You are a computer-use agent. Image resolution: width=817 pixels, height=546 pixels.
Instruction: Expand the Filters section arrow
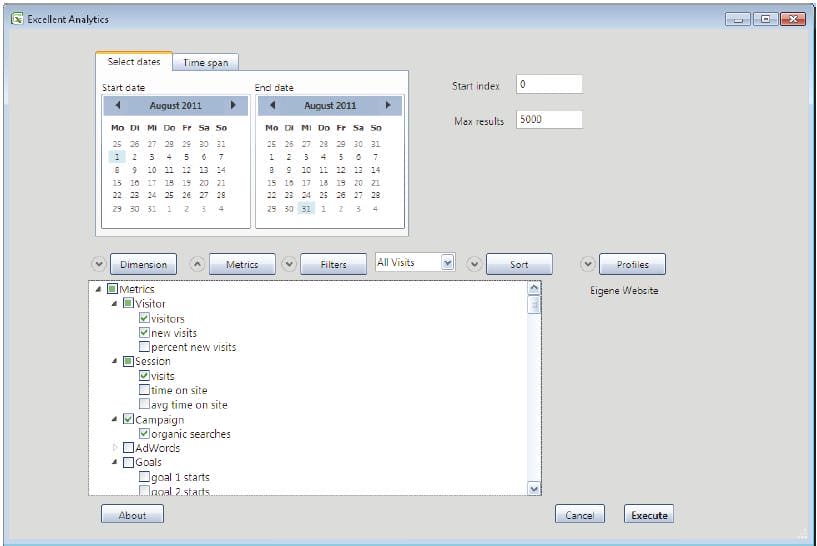289,264
